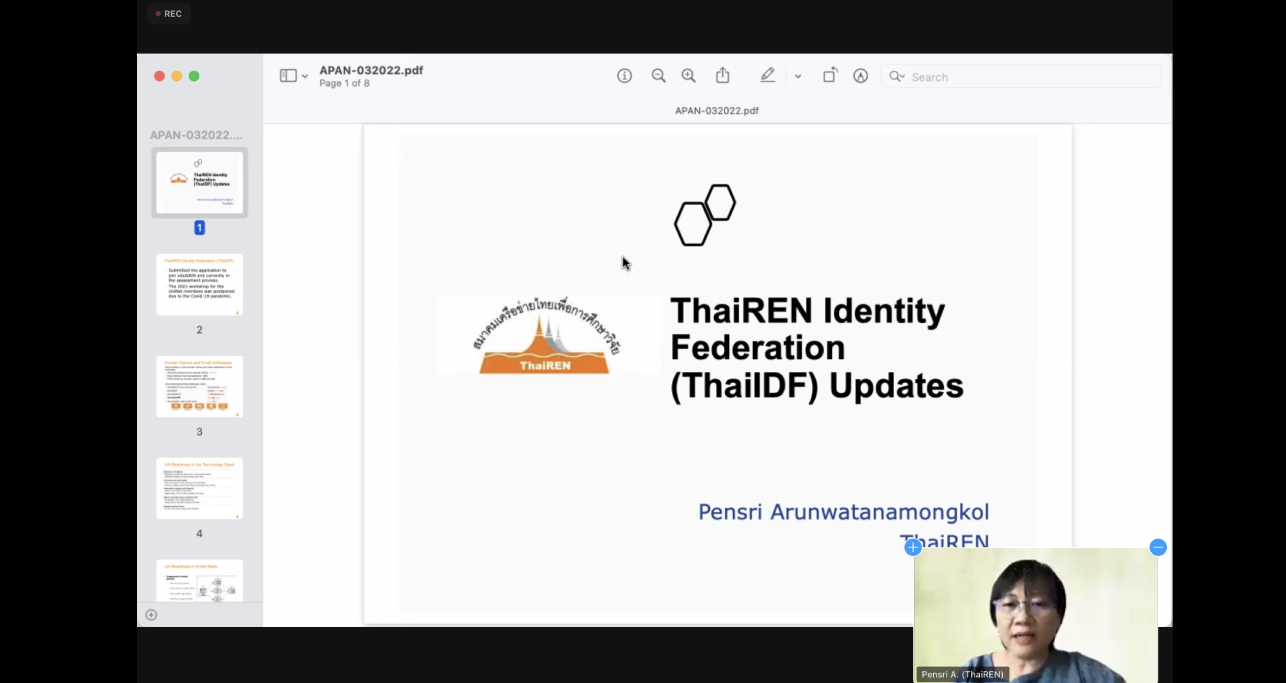Click the APAN-032022.pdf window title
This screenshot has width=1286, height=683.
click(x=371, y=70)
